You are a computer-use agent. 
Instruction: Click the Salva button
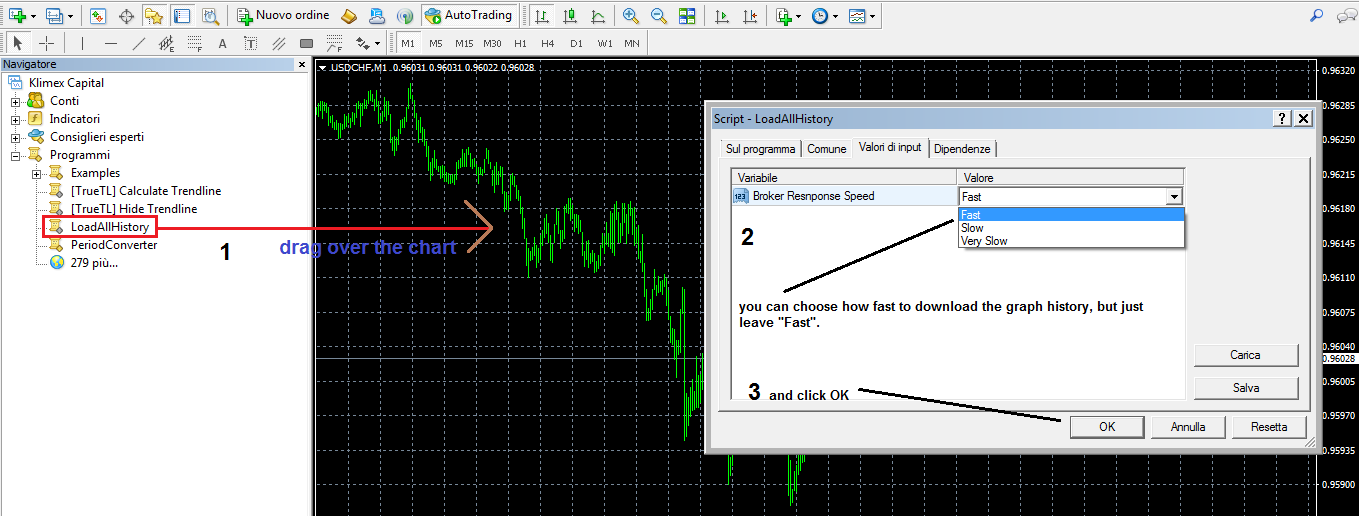tap(1245, 388)
